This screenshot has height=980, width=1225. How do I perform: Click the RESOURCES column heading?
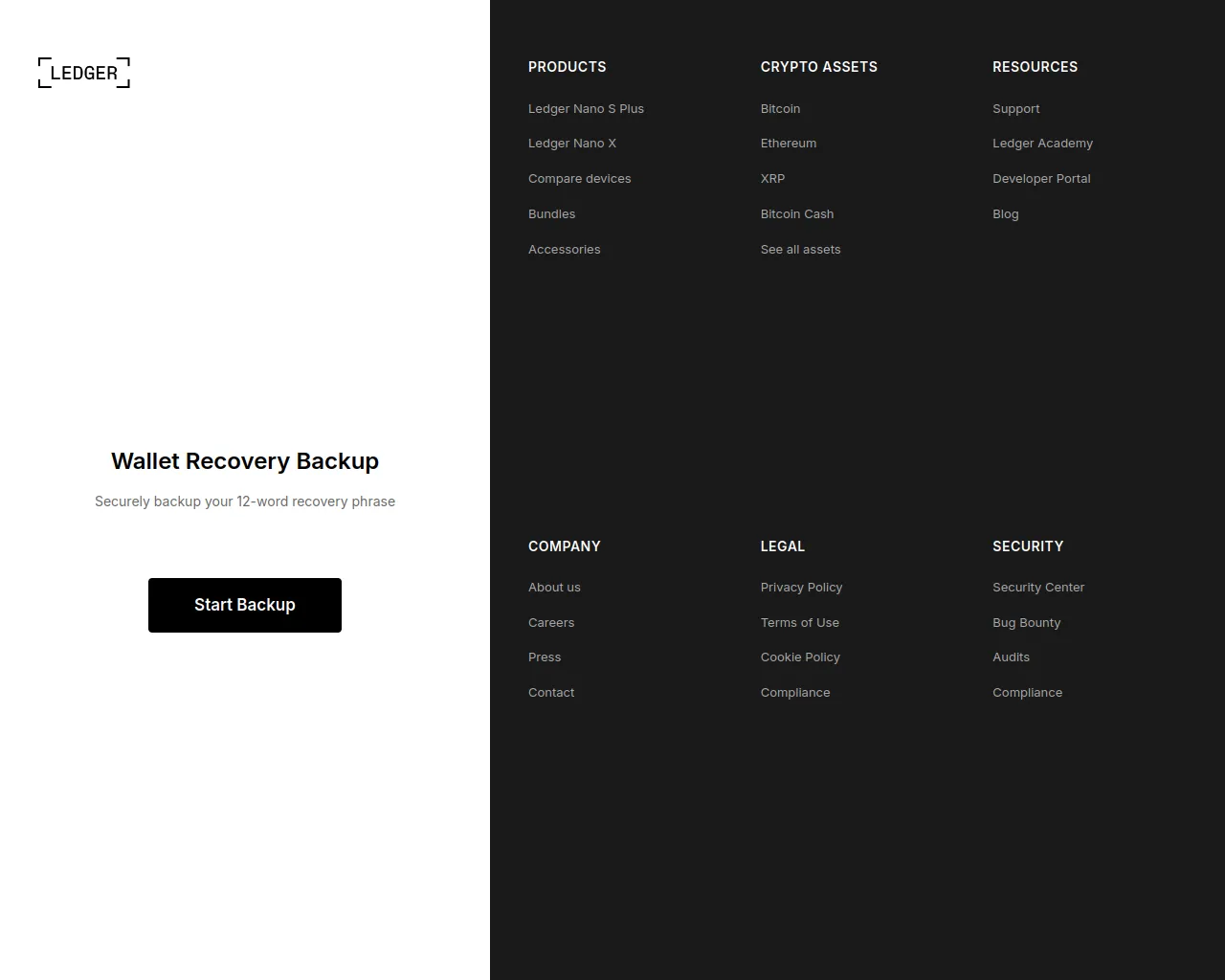point(1035,67)
